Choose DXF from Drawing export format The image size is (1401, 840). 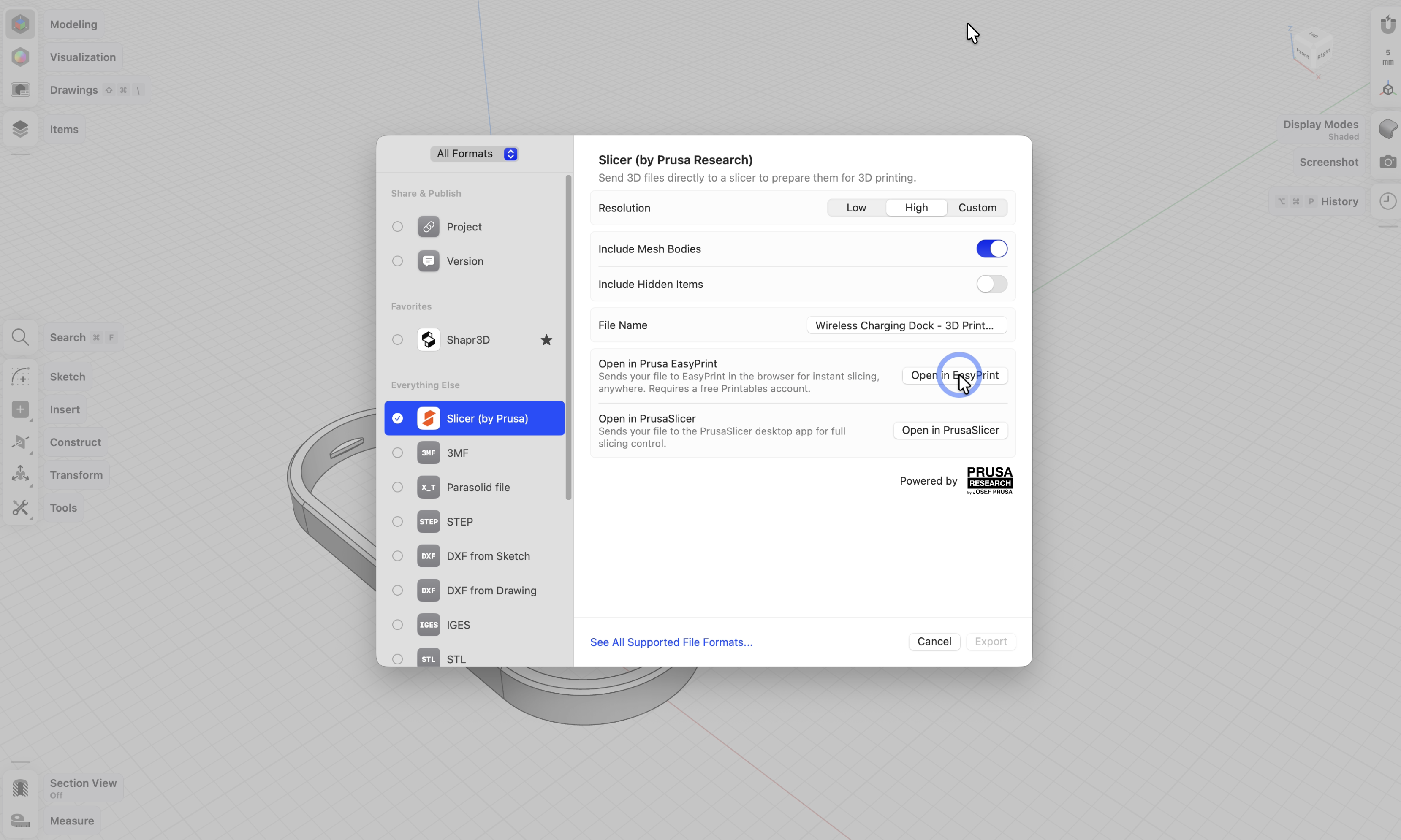(x=474, y=591)
